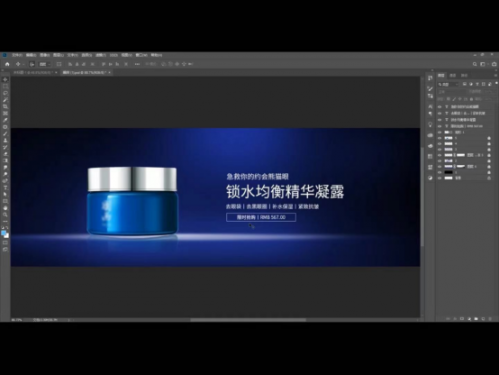Open the Adjustments half-circle panel icon
The image size is (499, 375).
(x=430, y=178)
